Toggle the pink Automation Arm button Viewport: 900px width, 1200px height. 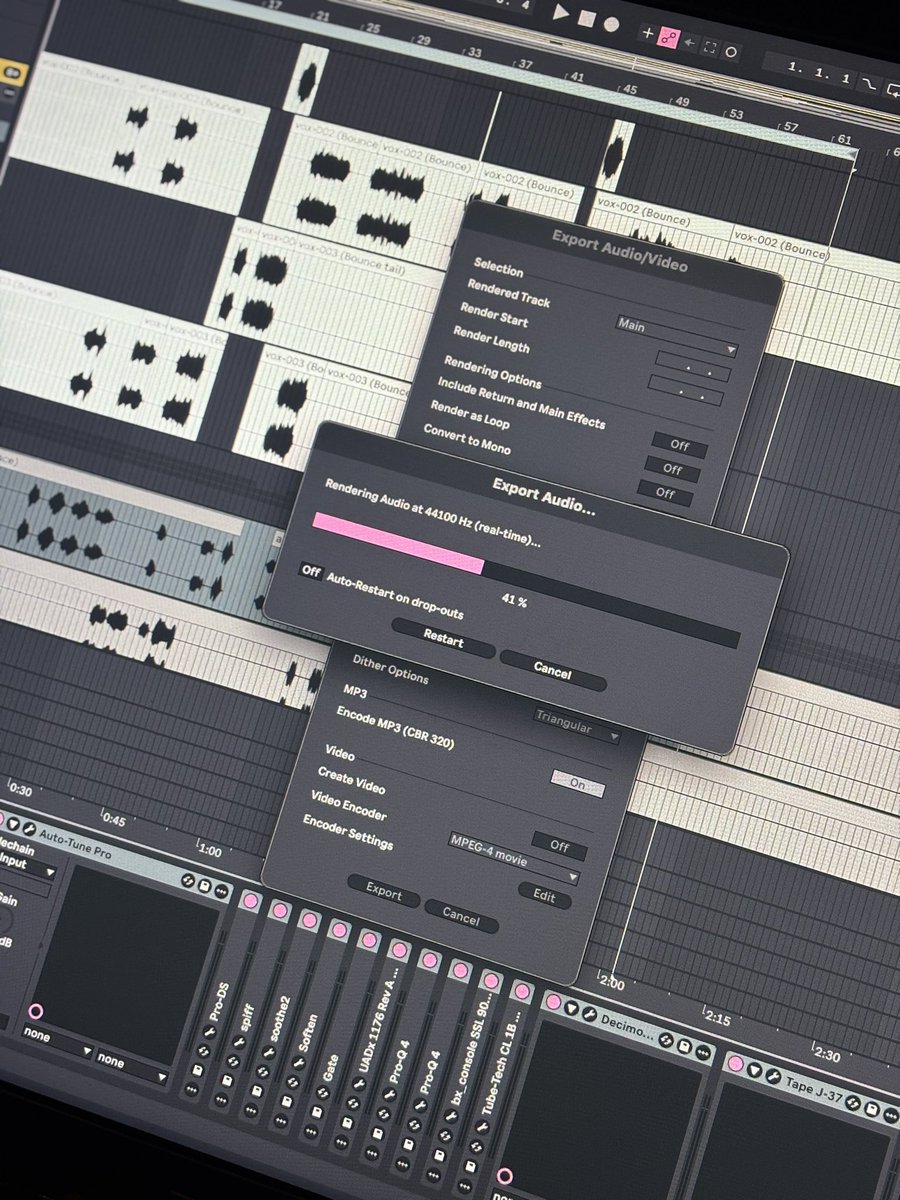tap(667, 38)
